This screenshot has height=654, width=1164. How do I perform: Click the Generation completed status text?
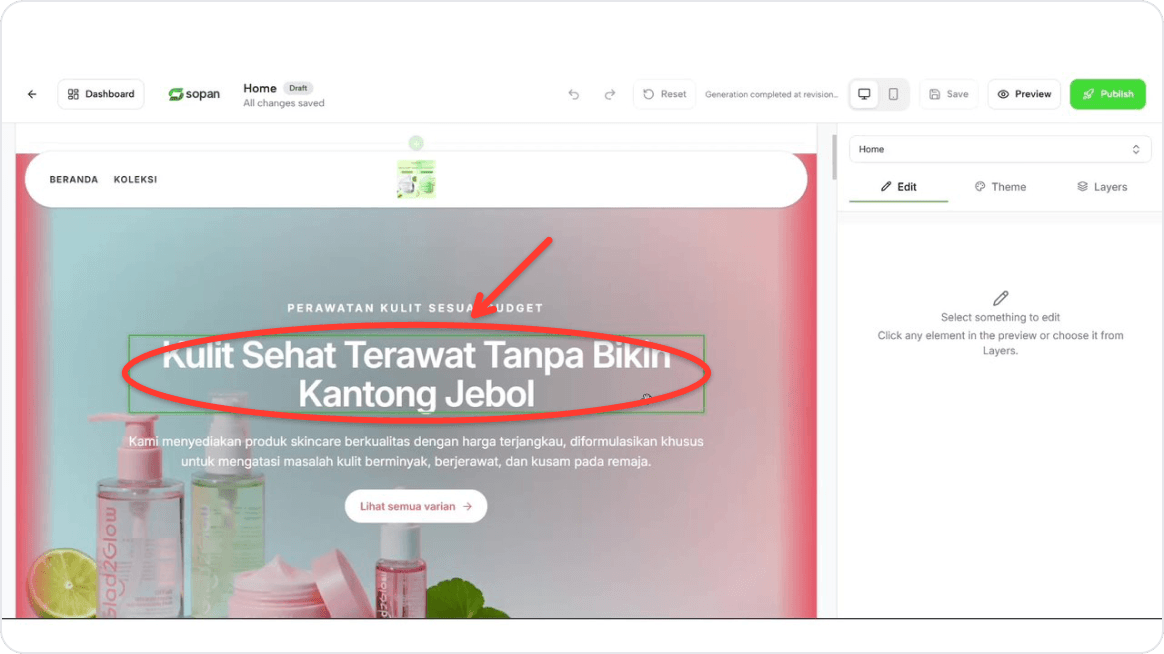771,94
